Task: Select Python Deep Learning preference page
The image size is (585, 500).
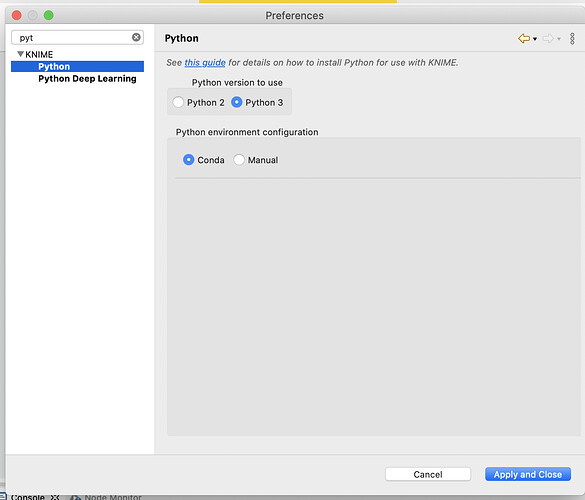Action: point(87,79)
